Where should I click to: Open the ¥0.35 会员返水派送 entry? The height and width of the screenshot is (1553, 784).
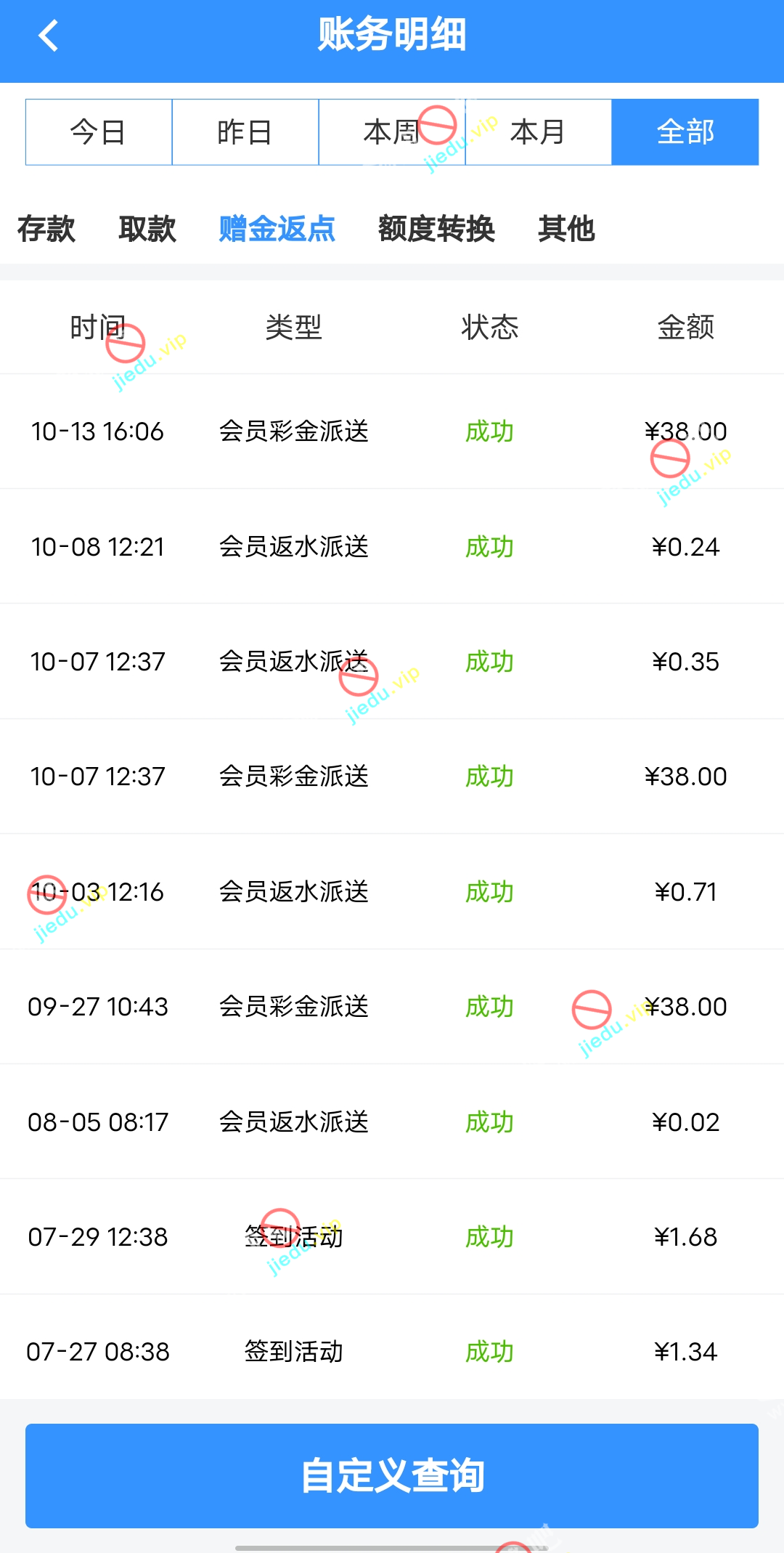(x=392, y=661)
